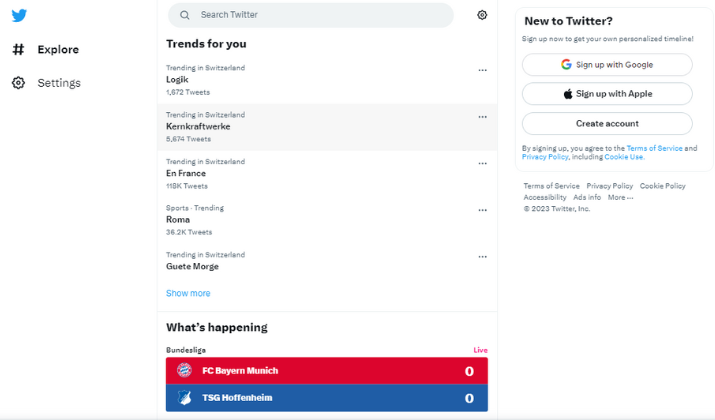715x420 pixels.
Task: Sign up with Apple
Action: coord(607,94)
